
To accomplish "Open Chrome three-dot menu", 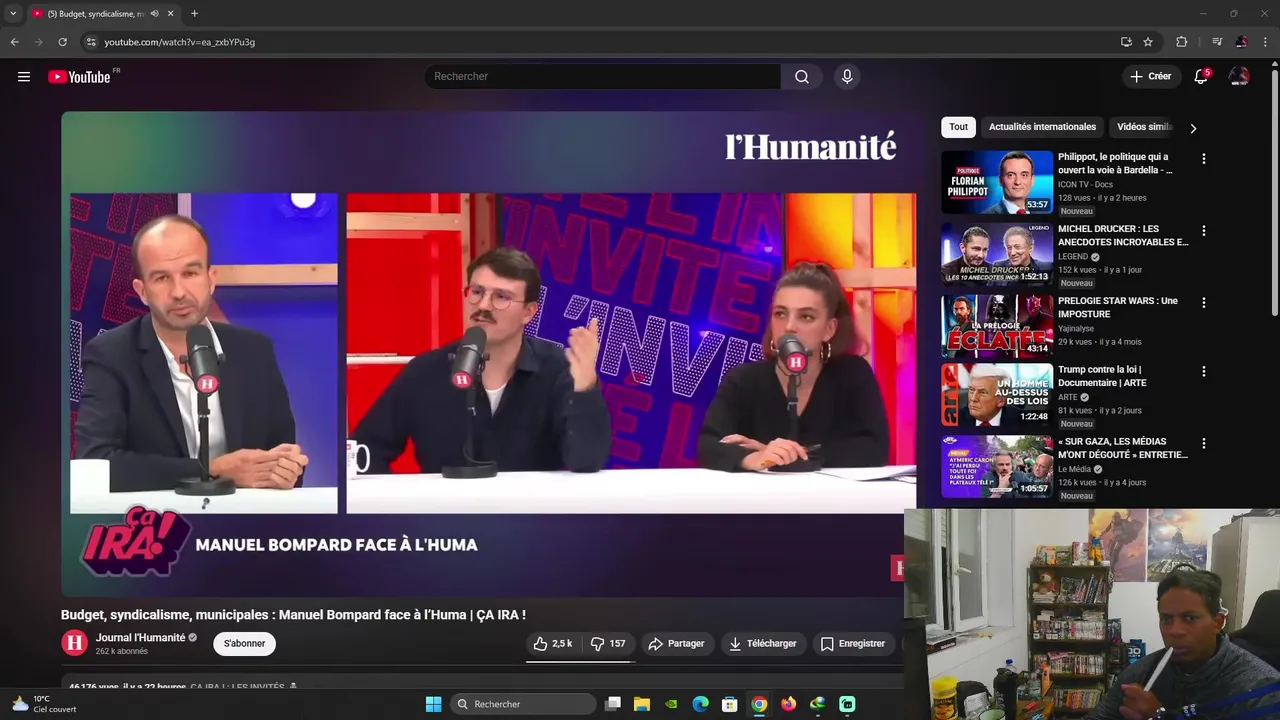I will [x=1266, y=42].
